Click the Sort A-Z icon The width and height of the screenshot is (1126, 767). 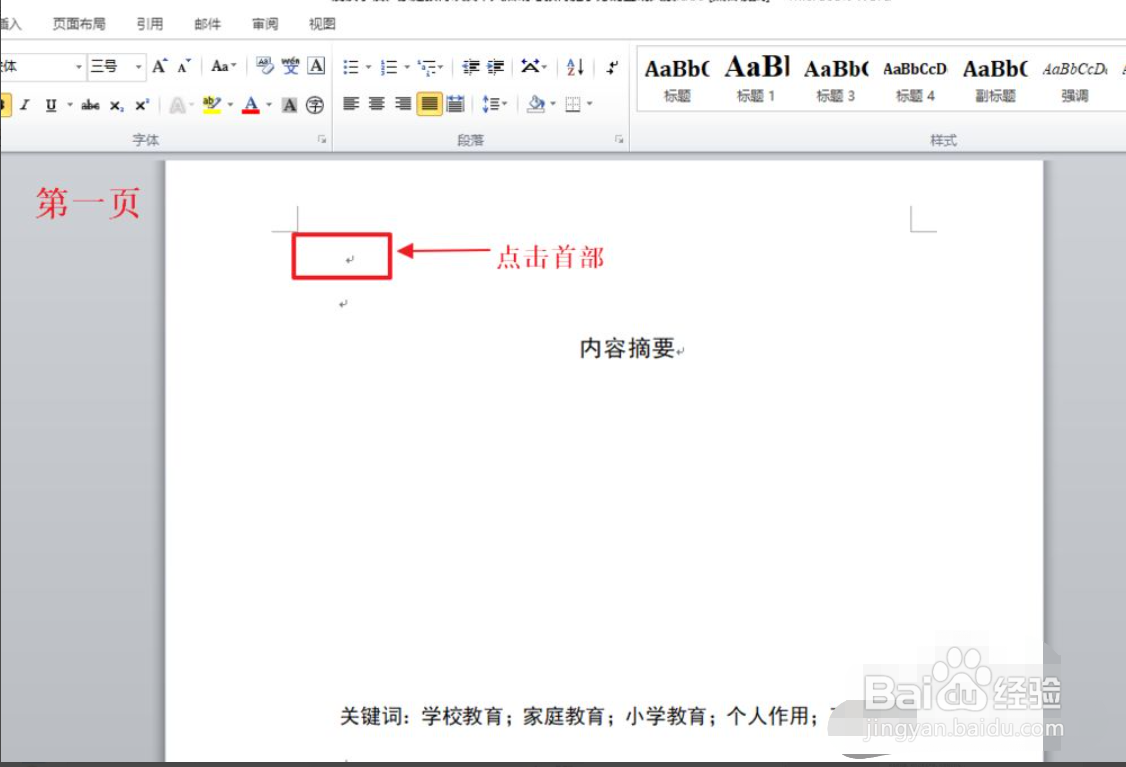575,67
